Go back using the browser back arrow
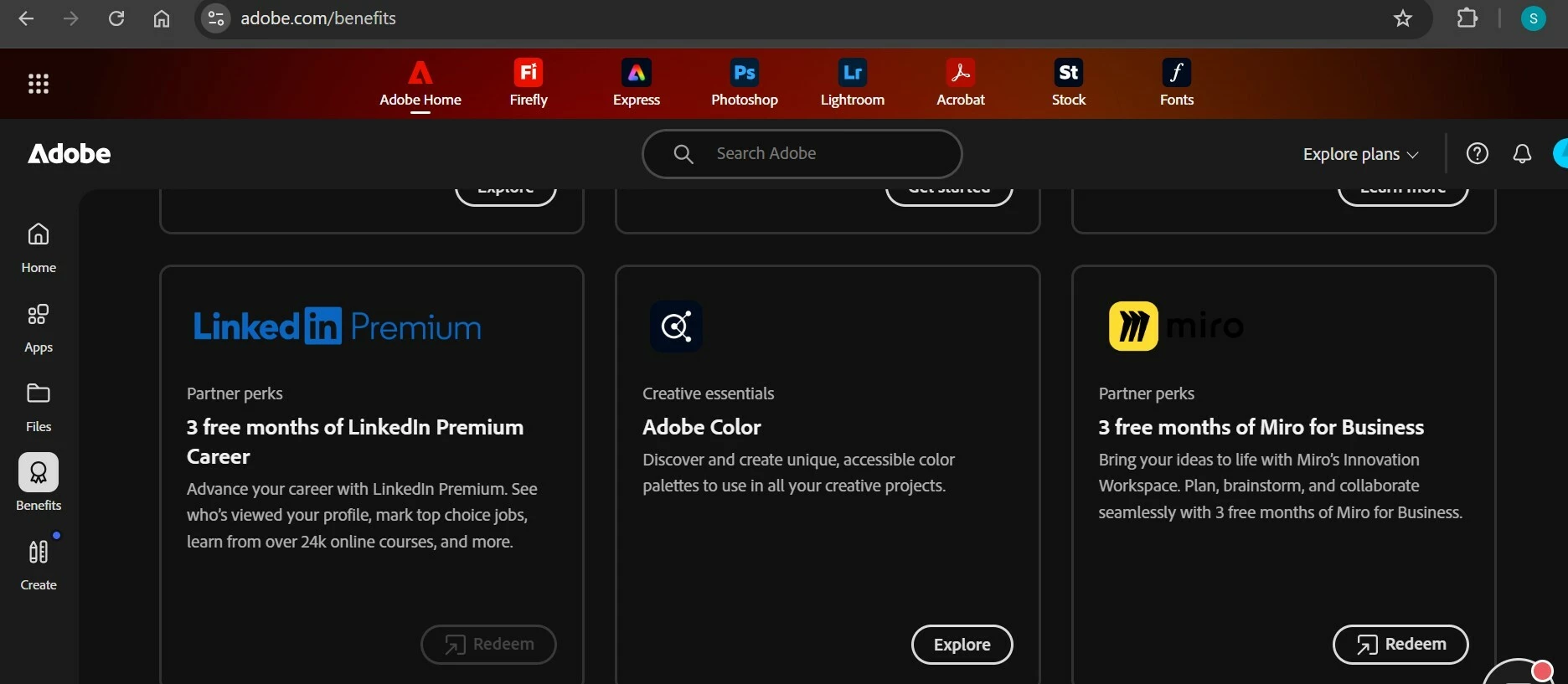This screenshot has height=684, width=1568. [x=26, y=18]
